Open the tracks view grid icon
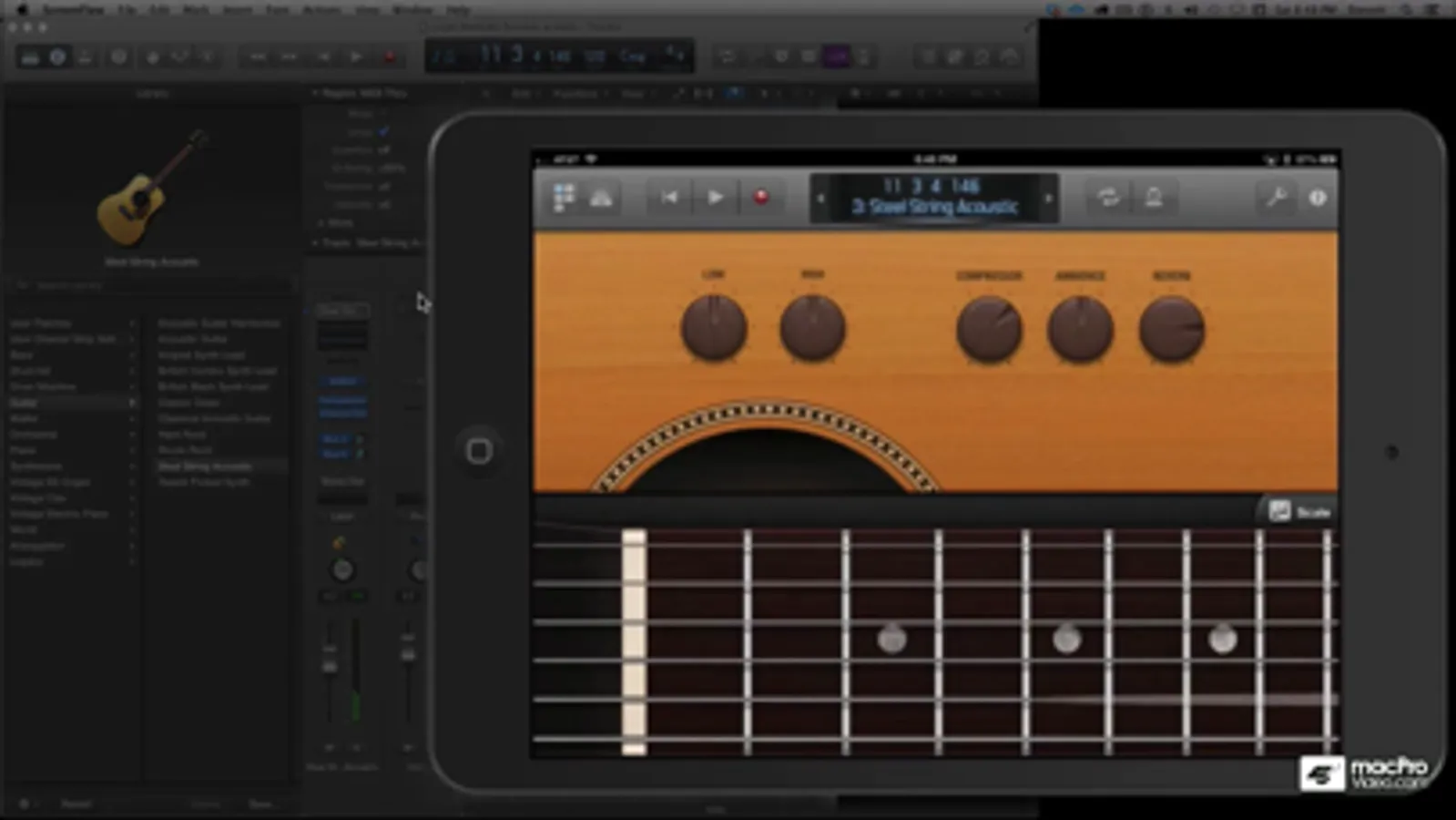The width and height of the screenshot is (1456, 820). click(564, 197)
